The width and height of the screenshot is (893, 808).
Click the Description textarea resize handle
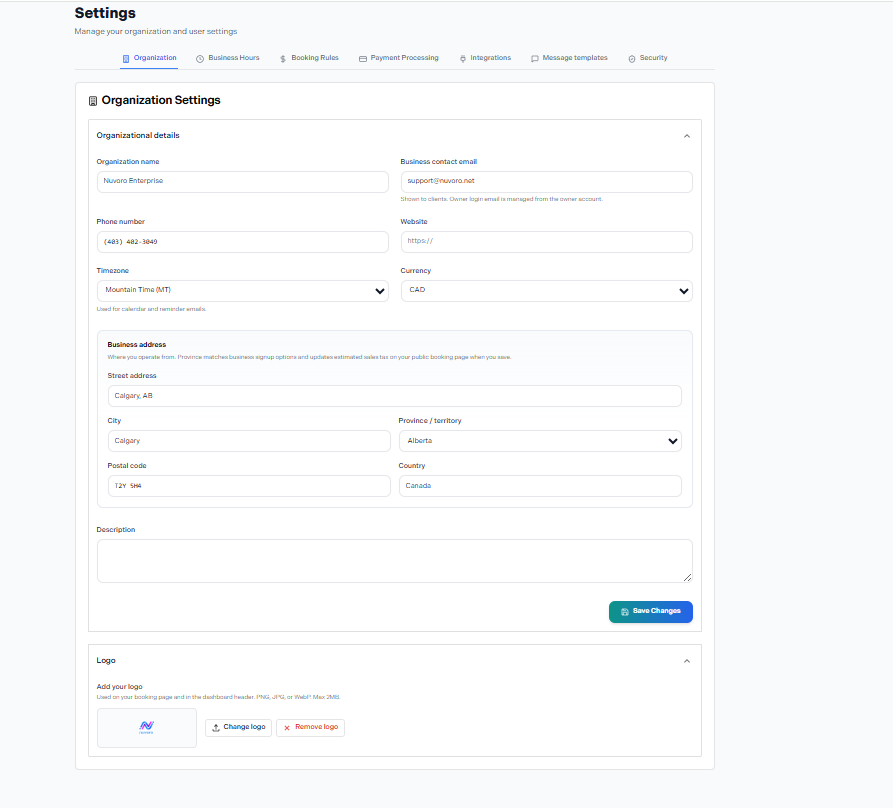(x=687, y=577)
